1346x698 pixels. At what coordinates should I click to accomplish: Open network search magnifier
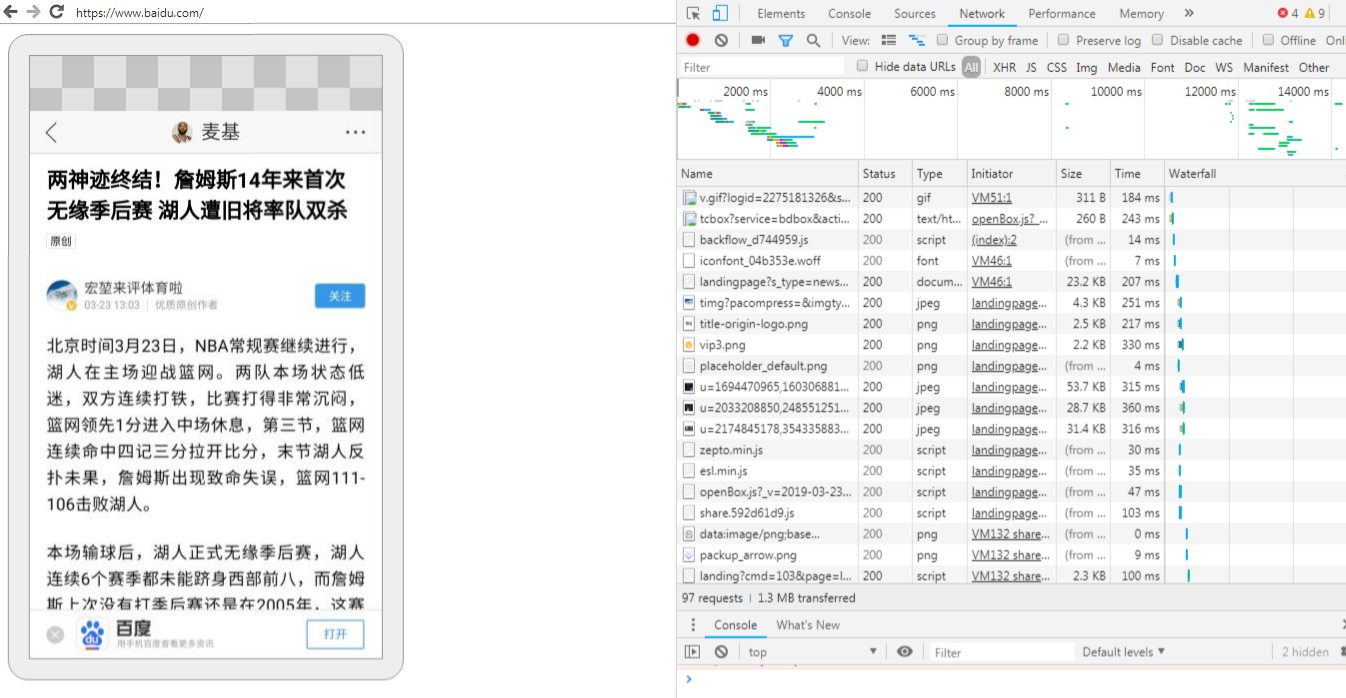pos(813,40)
